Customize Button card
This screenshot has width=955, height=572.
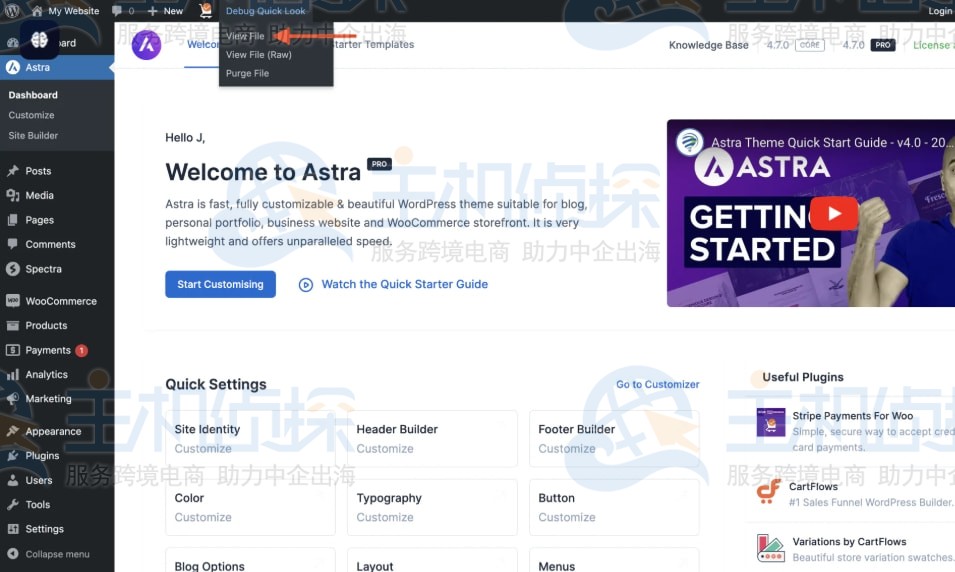614,507
